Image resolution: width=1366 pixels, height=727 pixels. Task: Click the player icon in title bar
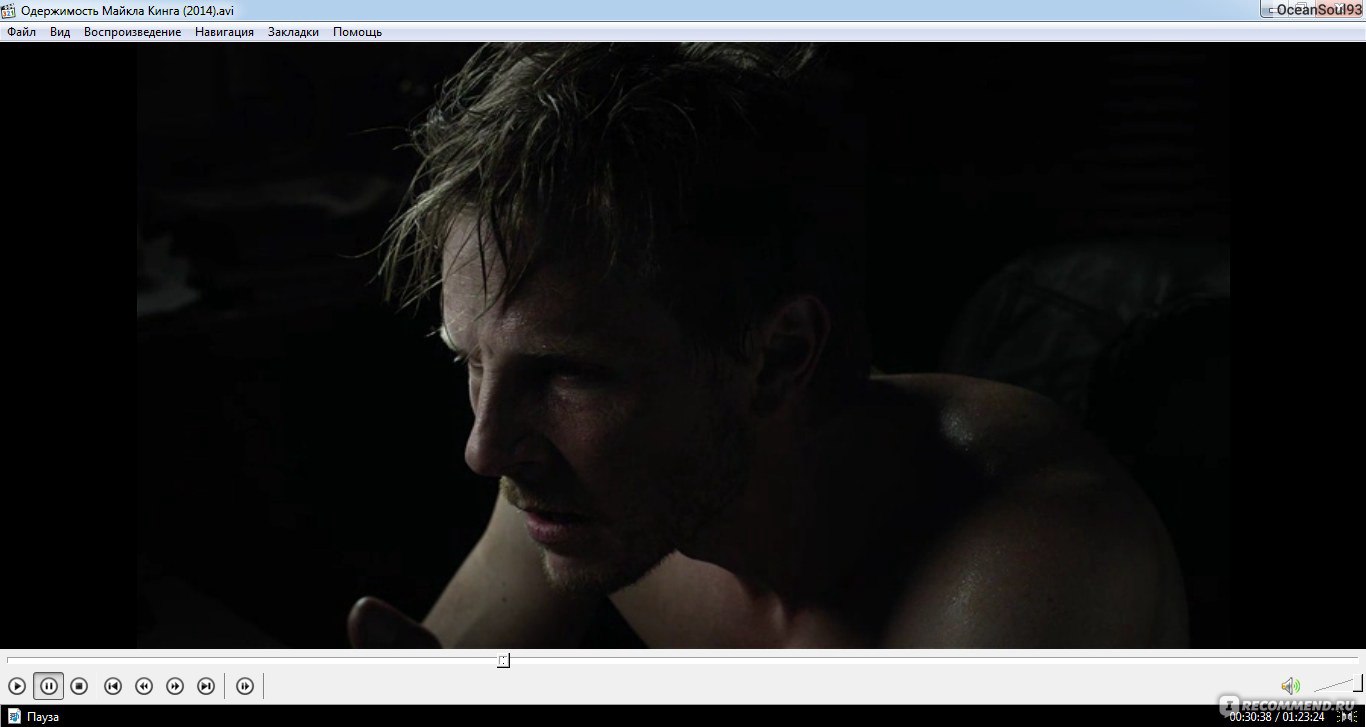9,10
